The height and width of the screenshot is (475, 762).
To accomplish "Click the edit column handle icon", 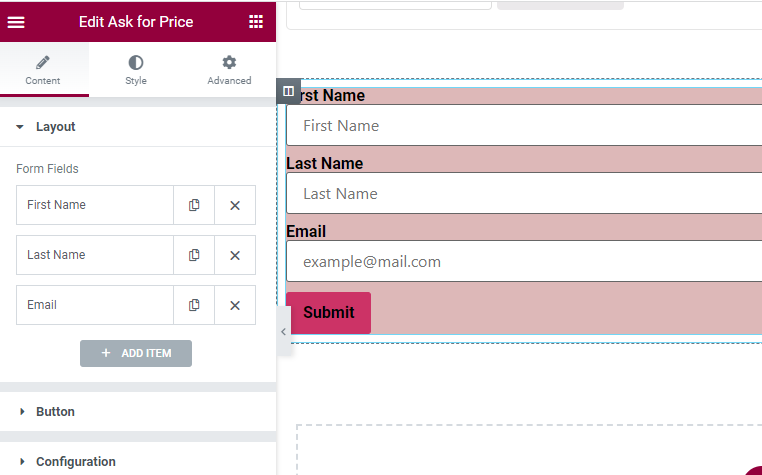I will point(288,91).
